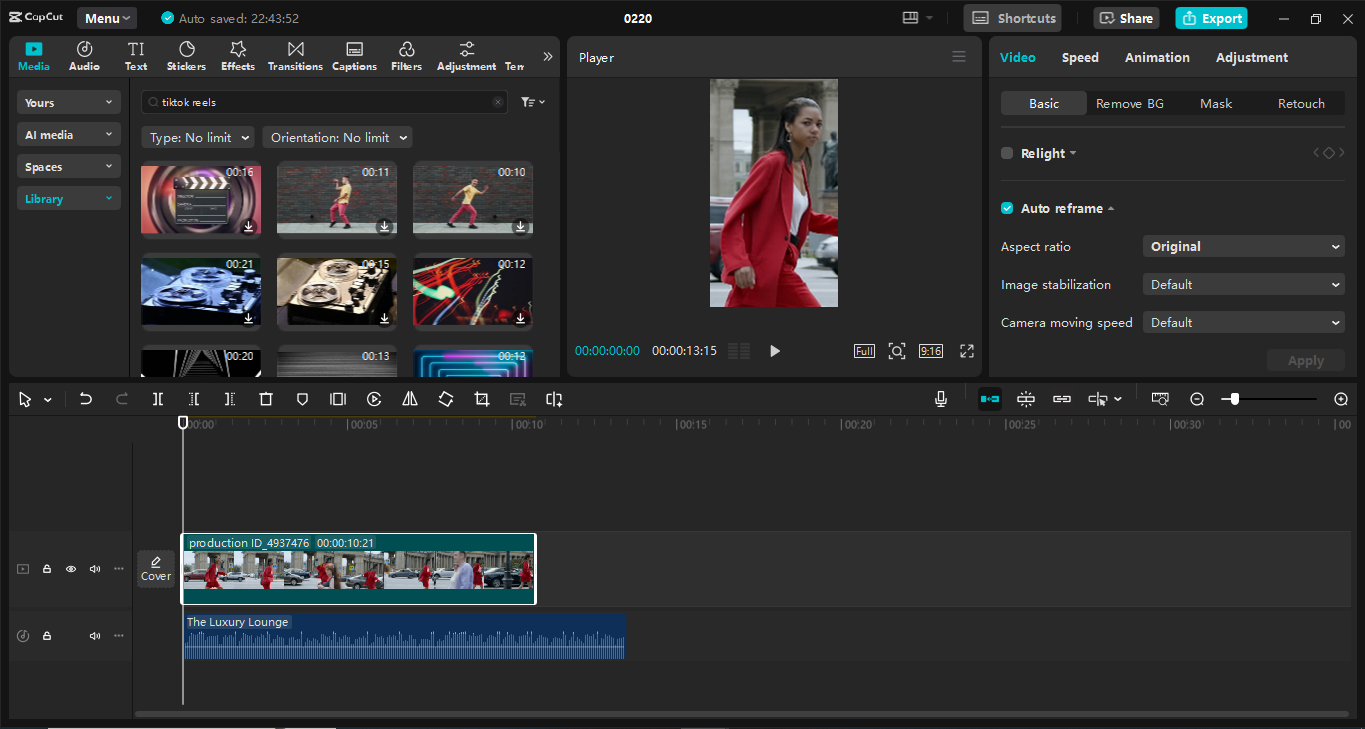Click the Shortcuts button
The image size is (1365, 729).
pyautogui.click(x=1014, y=18)
